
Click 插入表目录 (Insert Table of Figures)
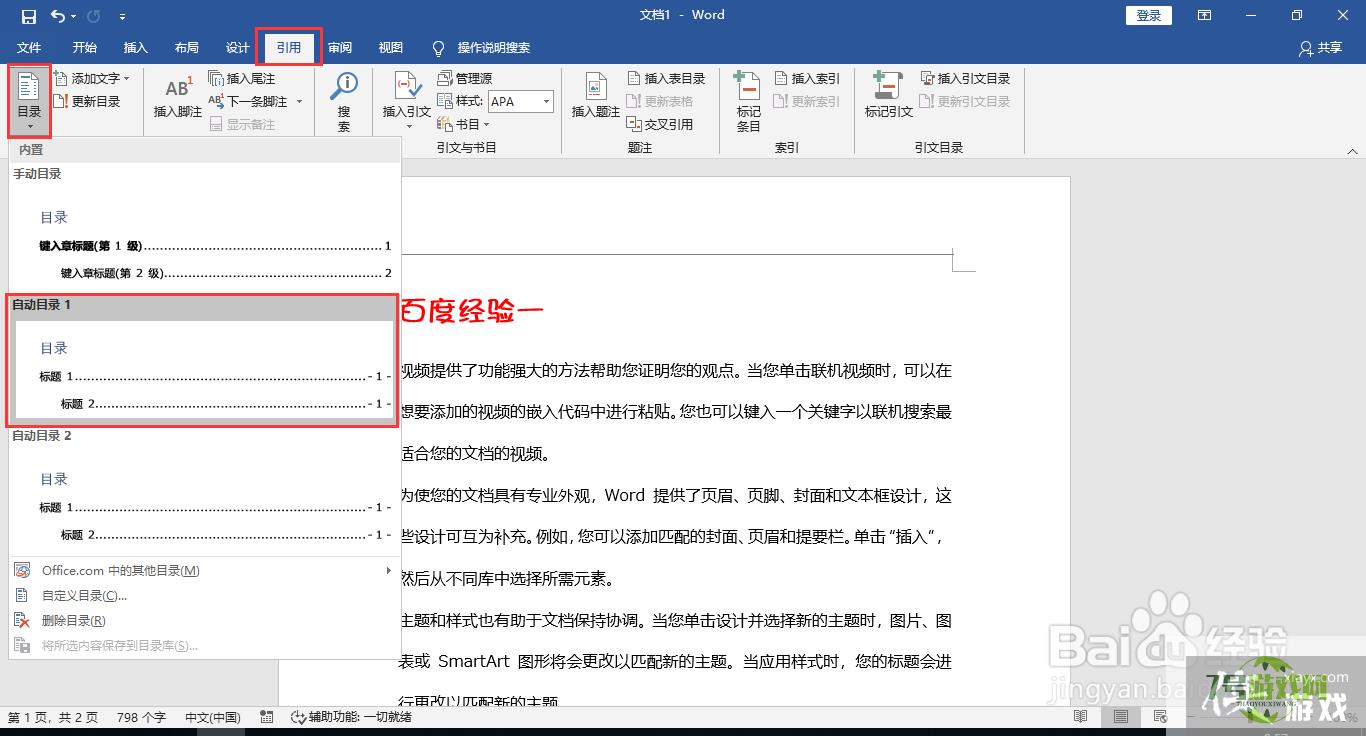[666, 78]
